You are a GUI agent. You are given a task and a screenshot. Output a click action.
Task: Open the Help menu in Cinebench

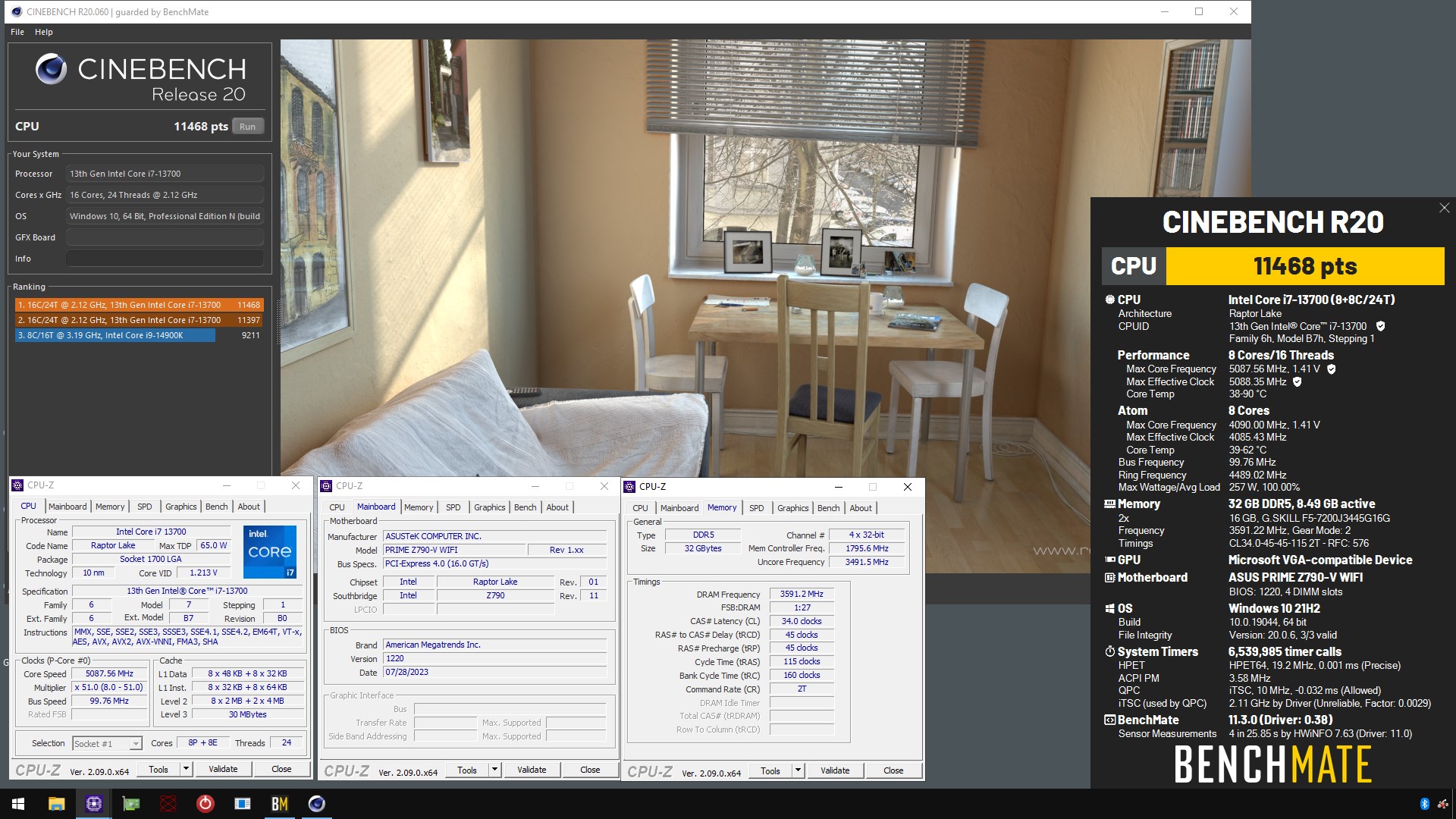coord(44,32)
